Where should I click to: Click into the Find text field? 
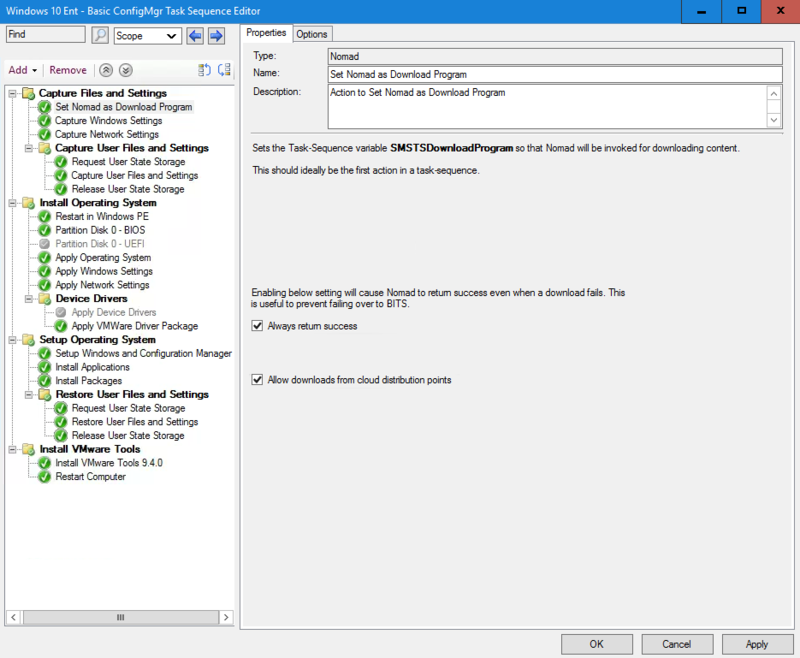45,35
